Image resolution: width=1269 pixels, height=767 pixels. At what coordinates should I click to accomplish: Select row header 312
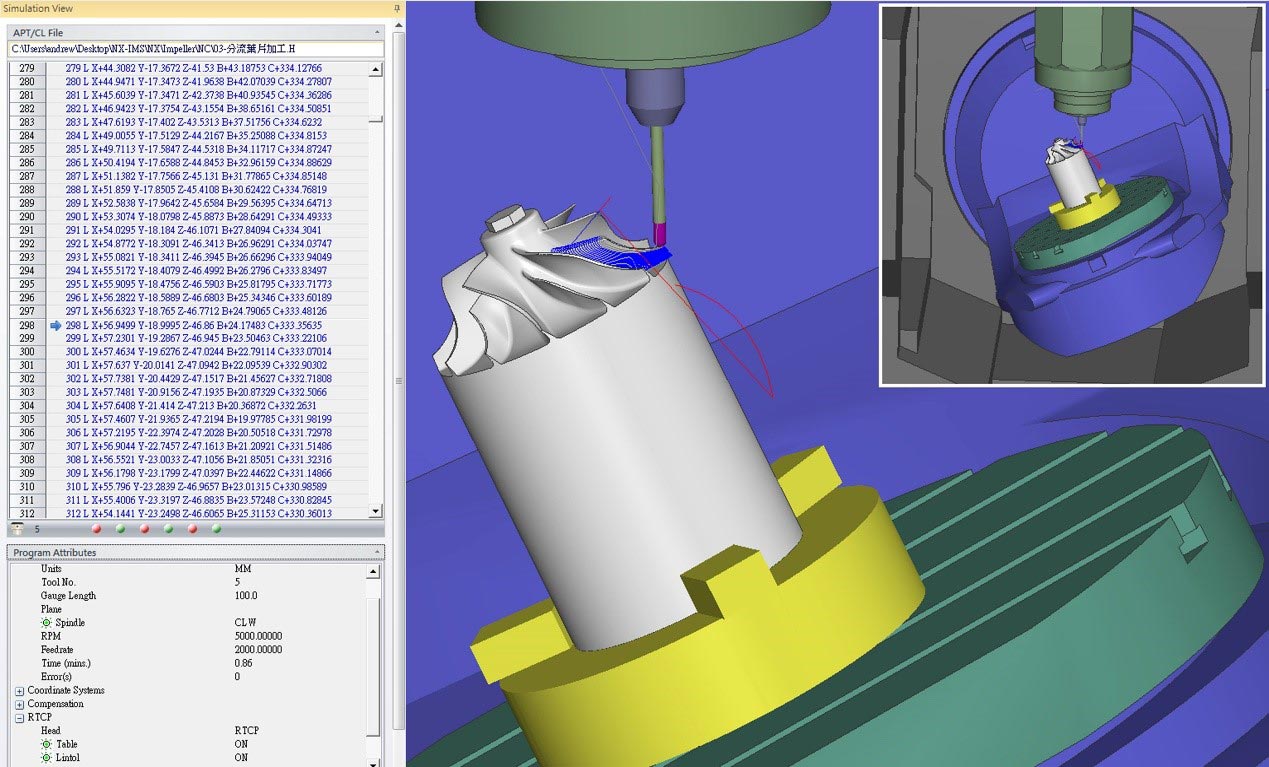pos(27,514)
